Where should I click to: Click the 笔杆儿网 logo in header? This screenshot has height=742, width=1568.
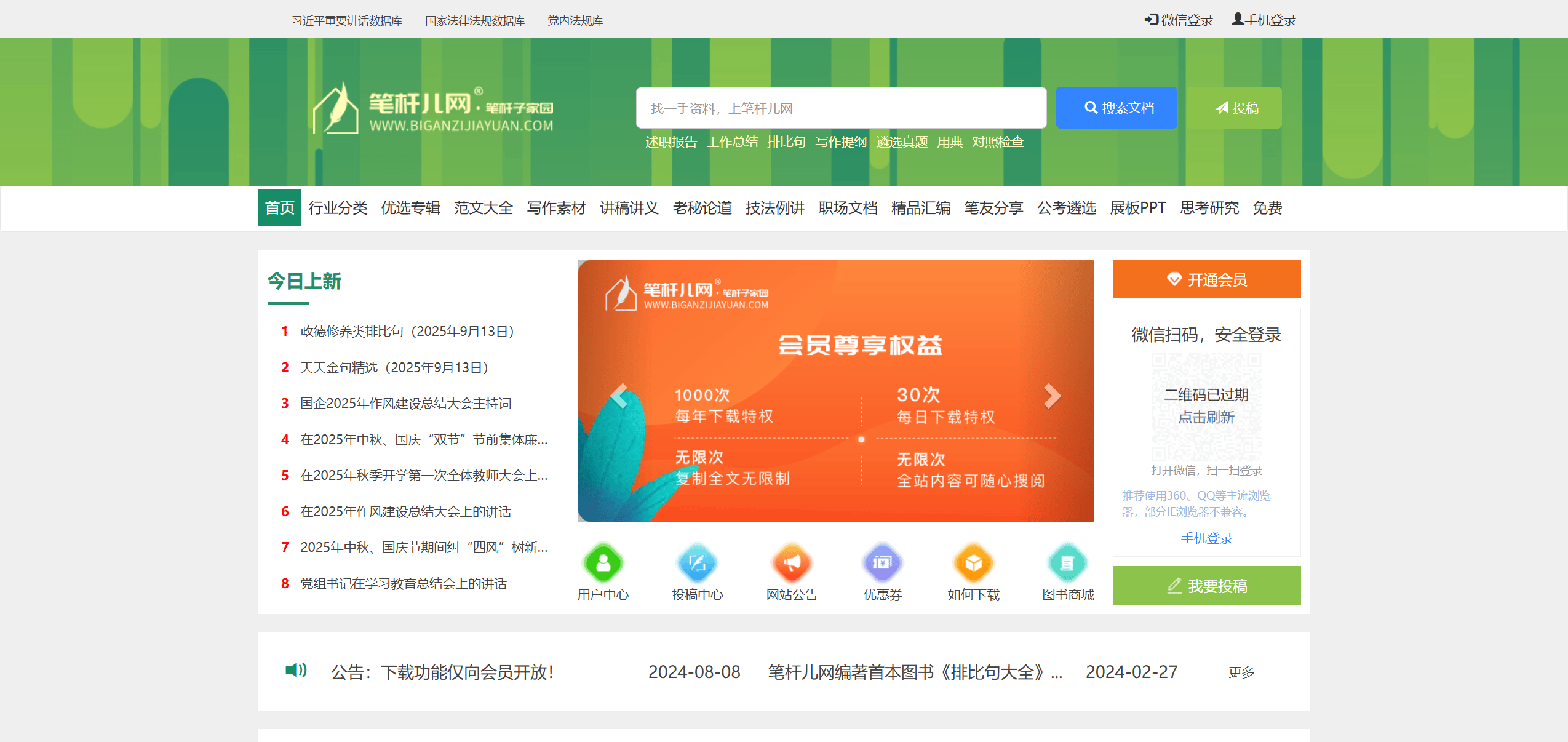click(x=433, y=110)
